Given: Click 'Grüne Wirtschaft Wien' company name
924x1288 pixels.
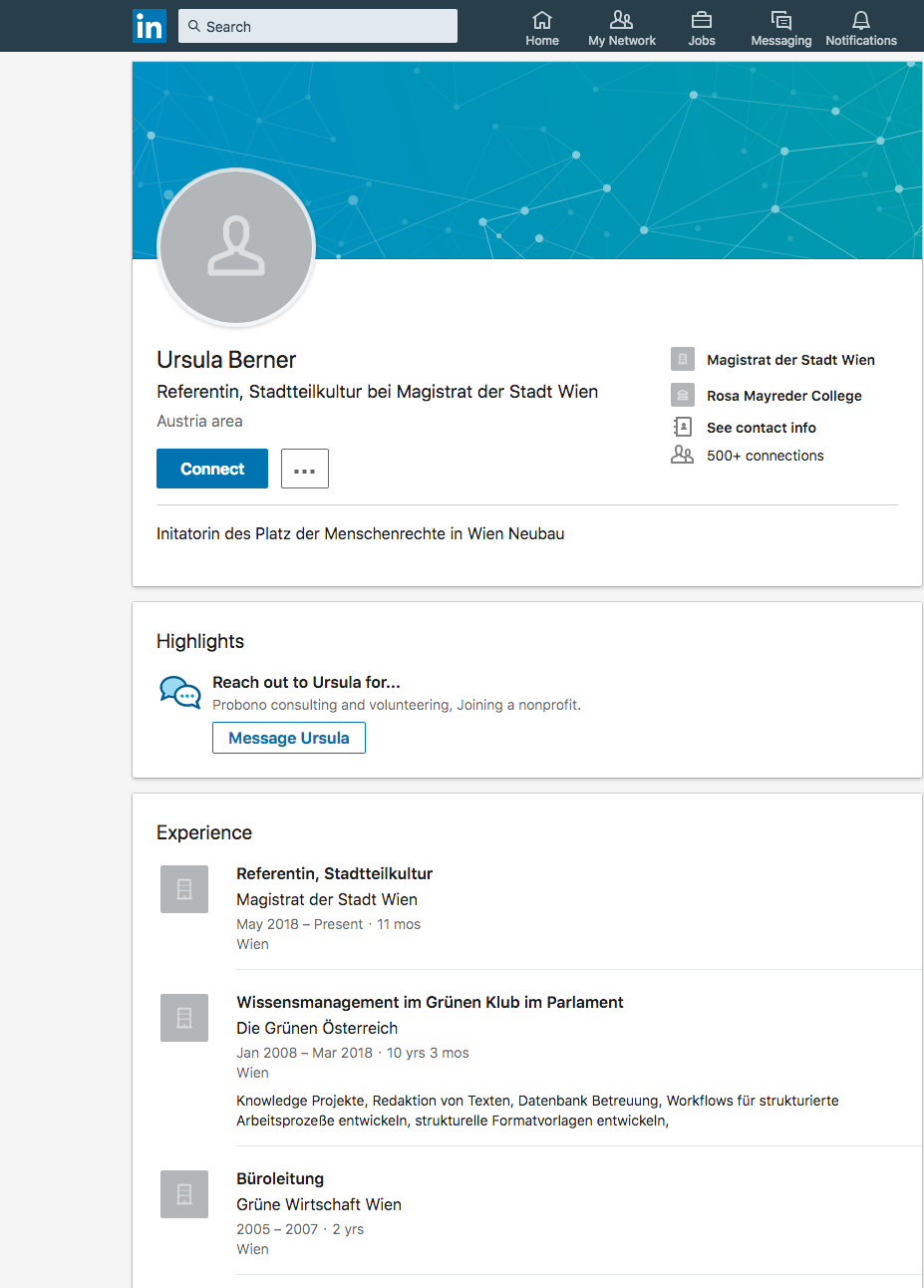Looking at the screenshot, I should tap(319, 1204).
